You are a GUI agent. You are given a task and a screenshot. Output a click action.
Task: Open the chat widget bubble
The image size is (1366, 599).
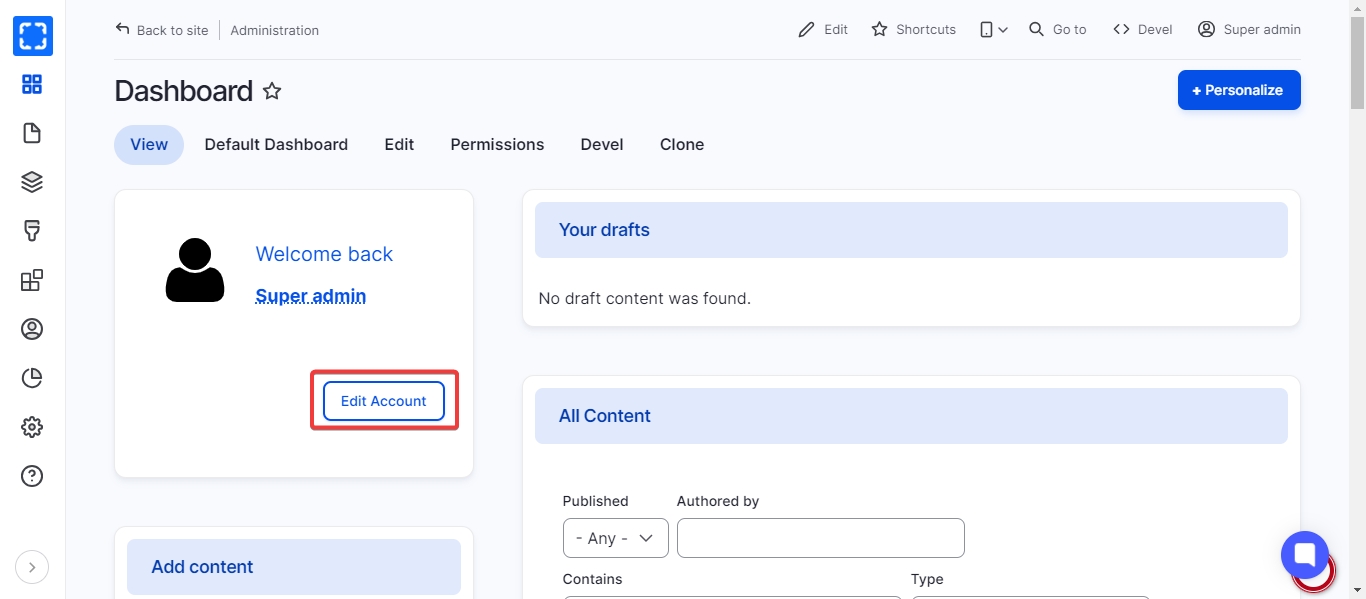1305,555
